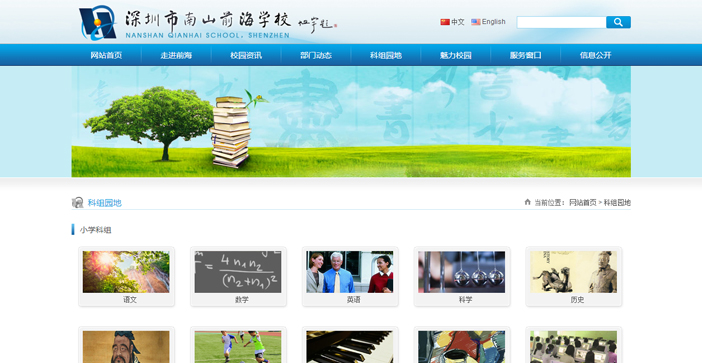Screen dimensions: 702x363
Task: Click the 数学 label text
Action: (x=242, y=300)
